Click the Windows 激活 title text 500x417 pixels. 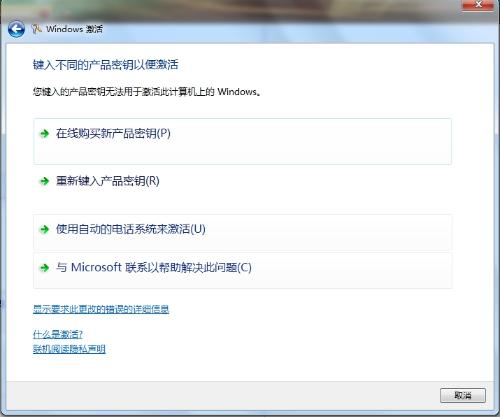(74, 29)
